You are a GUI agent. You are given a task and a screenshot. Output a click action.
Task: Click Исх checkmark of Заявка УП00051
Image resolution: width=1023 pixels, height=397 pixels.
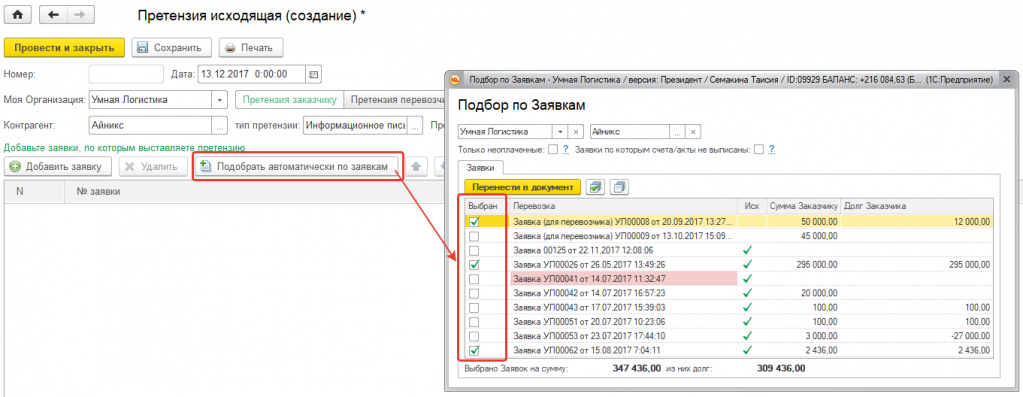[x=747, y=322]
